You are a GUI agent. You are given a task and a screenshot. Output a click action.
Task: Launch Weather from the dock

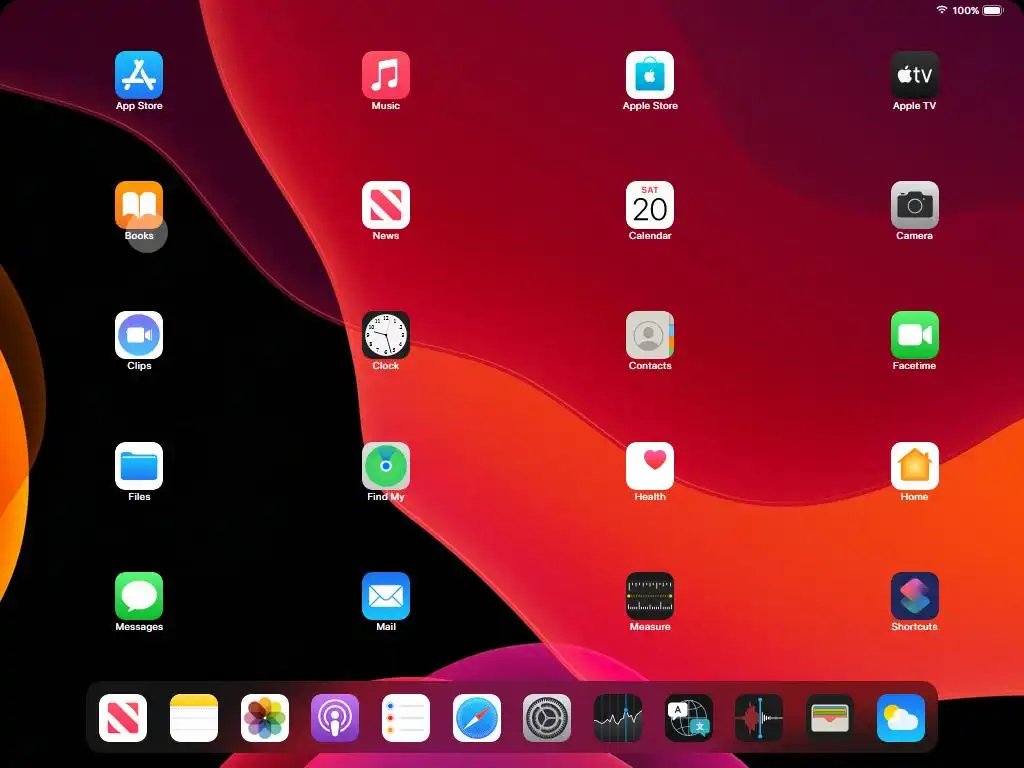901,718
